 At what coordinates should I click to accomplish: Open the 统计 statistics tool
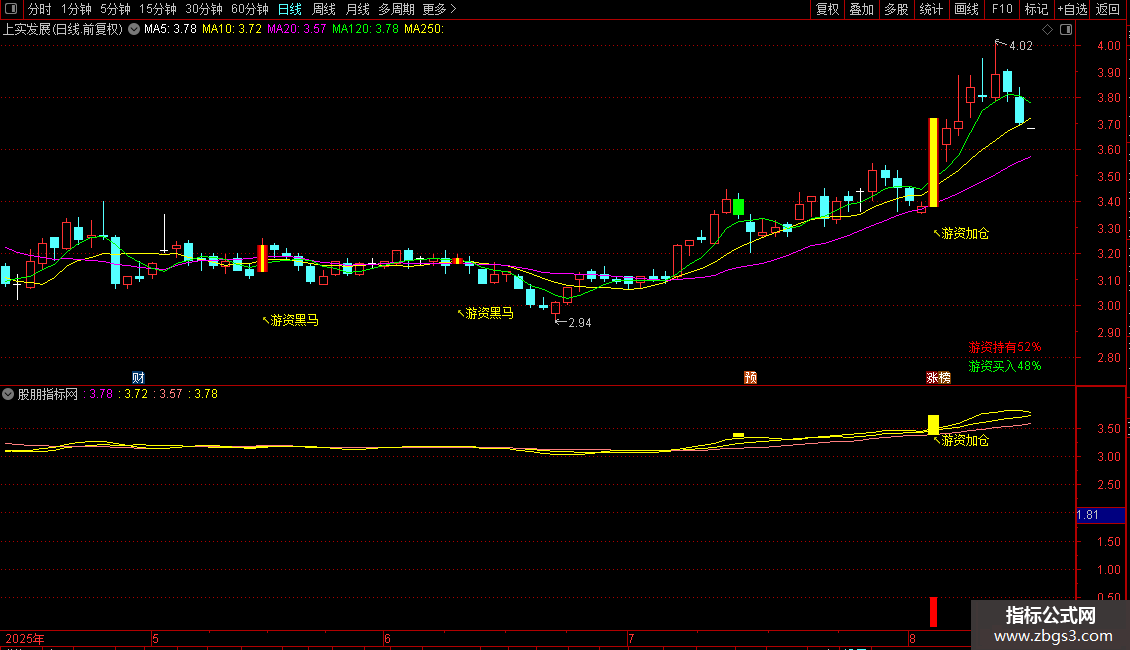931,9
